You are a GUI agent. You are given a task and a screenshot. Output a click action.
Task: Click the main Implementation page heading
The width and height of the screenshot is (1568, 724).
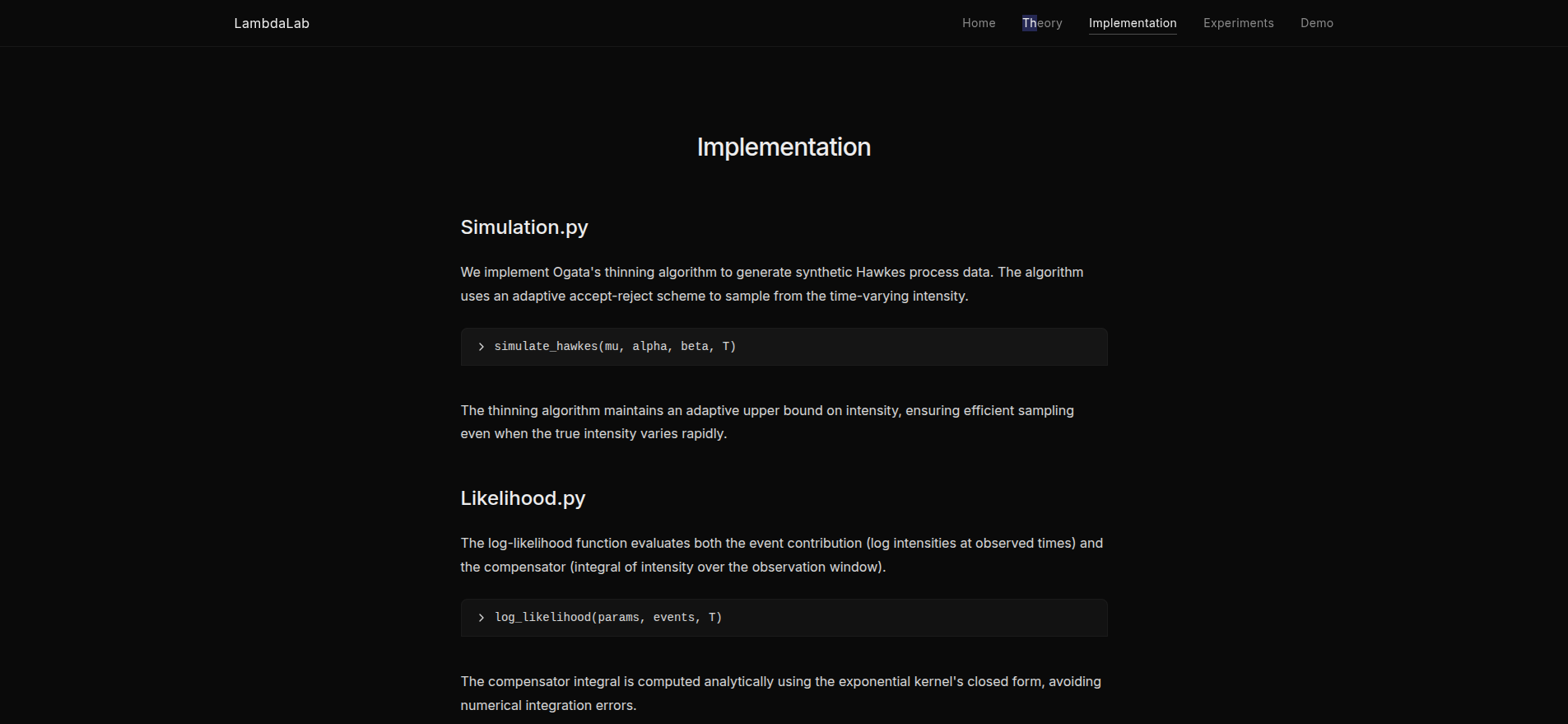click(784, 147)
